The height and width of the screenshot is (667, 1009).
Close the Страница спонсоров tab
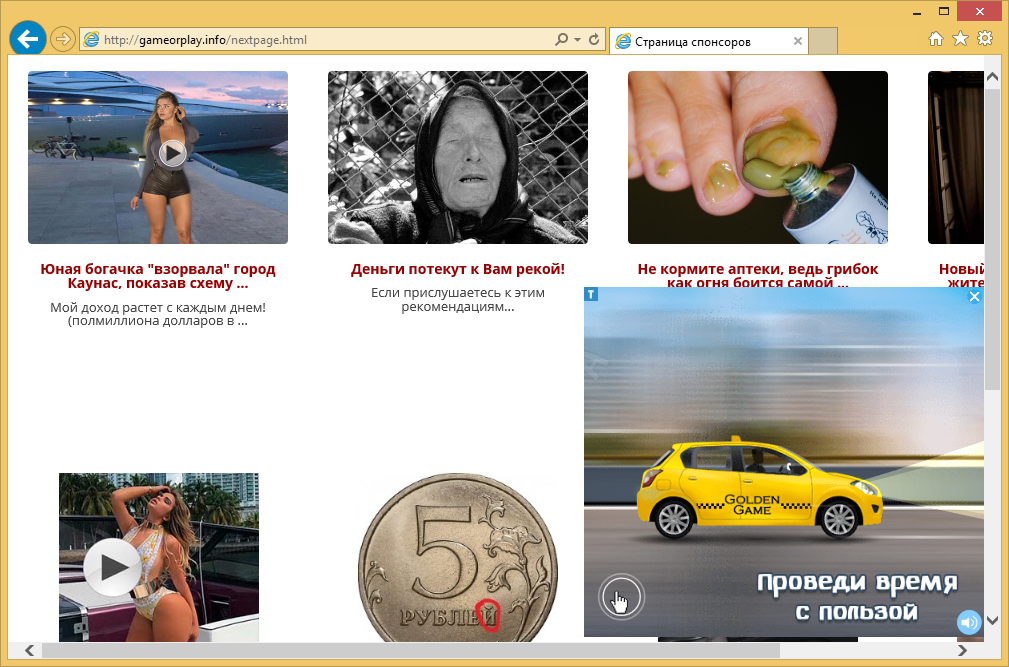click(798, 41)
